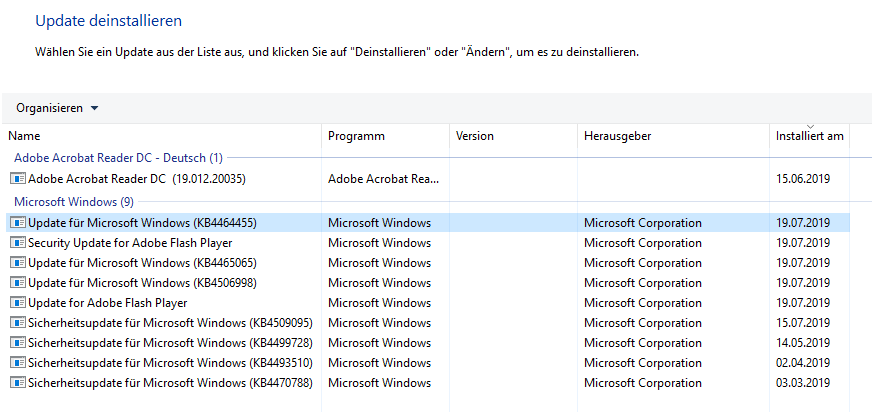872x412 pixels.
Task: Click icon of Security Update for Adobe Flash Player
Action: (x=17, y=243)
